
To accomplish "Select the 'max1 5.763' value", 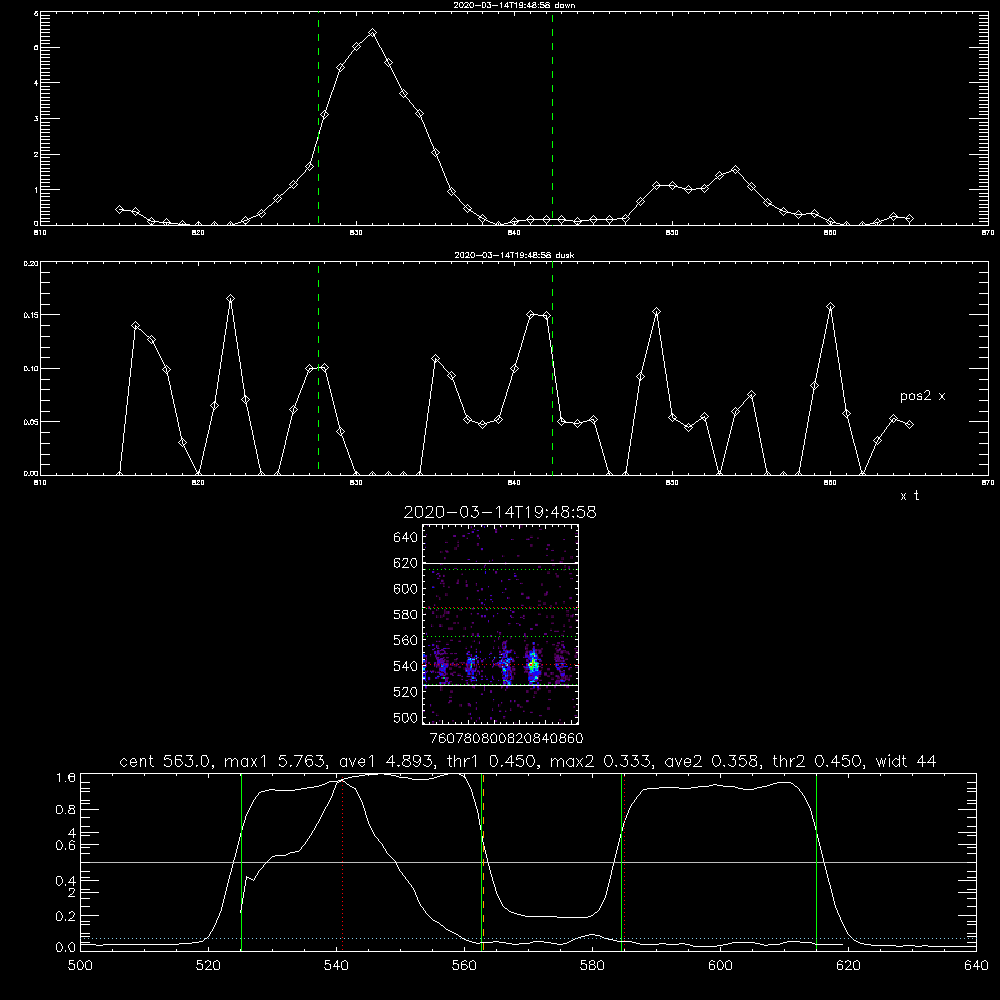I will pos(273,761).
